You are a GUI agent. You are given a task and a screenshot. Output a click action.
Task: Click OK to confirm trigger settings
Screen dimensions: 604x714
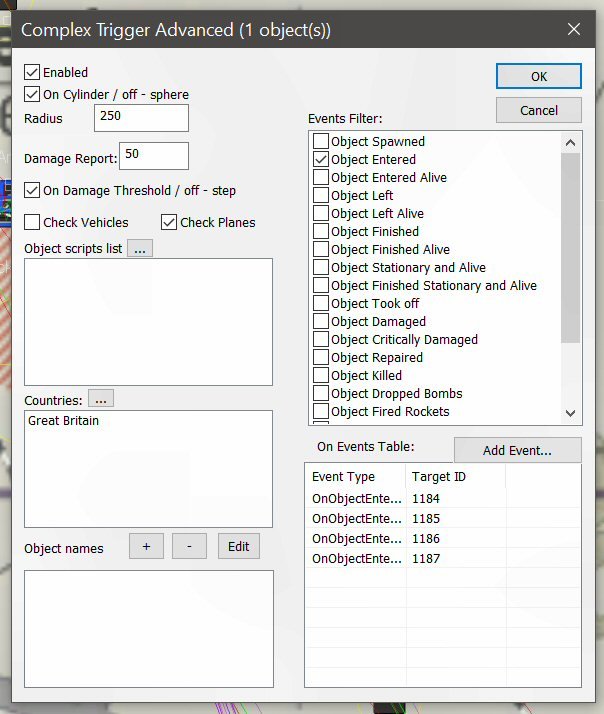point(538,76)
